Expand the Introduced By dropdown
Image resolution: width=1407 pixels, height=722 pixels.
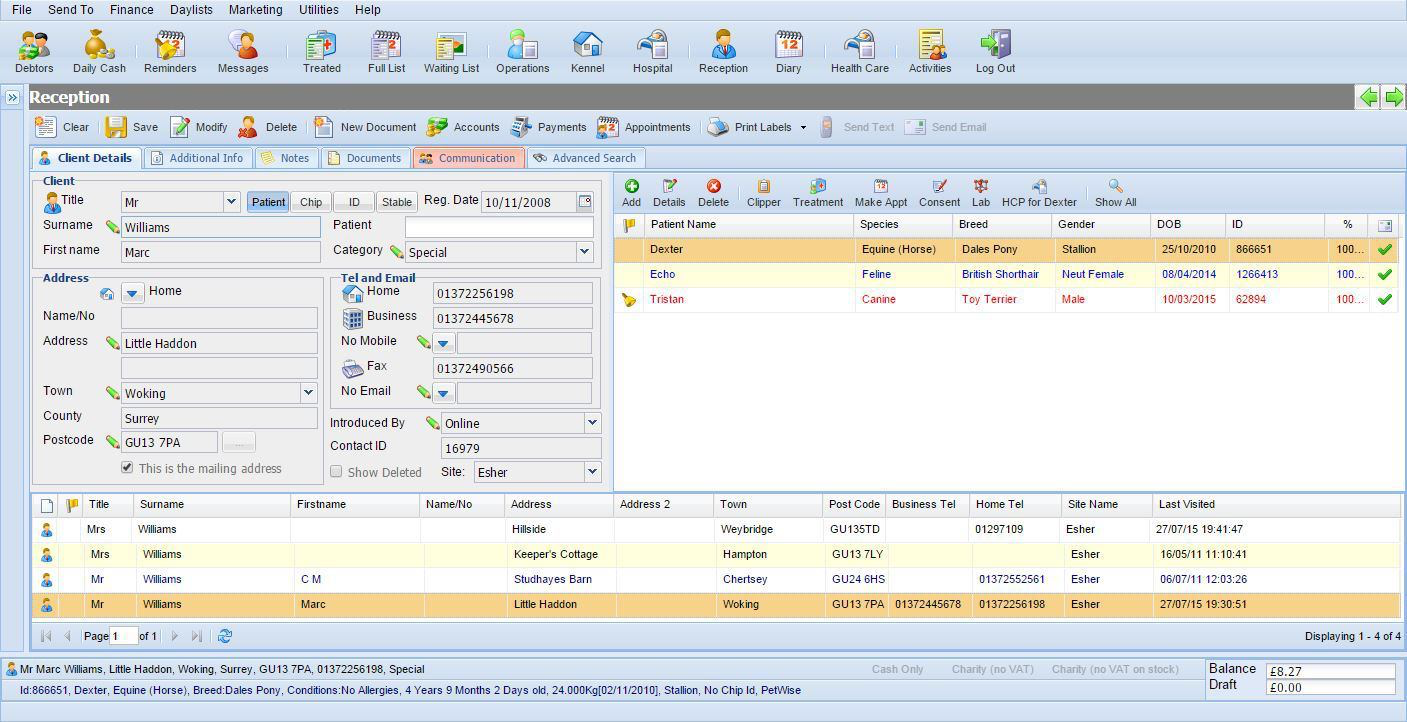click(x=592, y=423)
